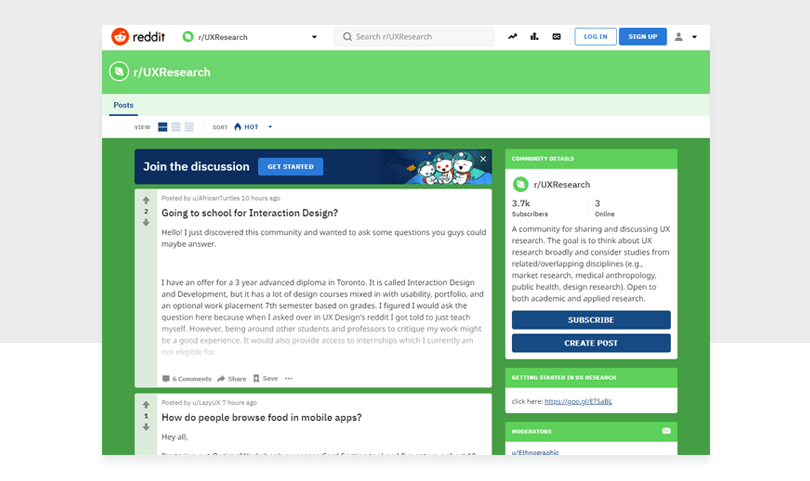Viewport: 810px width, 481px height.
Task: Expand the arrow beside the user icon
Action: pyautogui.click(x=694, y=37)
